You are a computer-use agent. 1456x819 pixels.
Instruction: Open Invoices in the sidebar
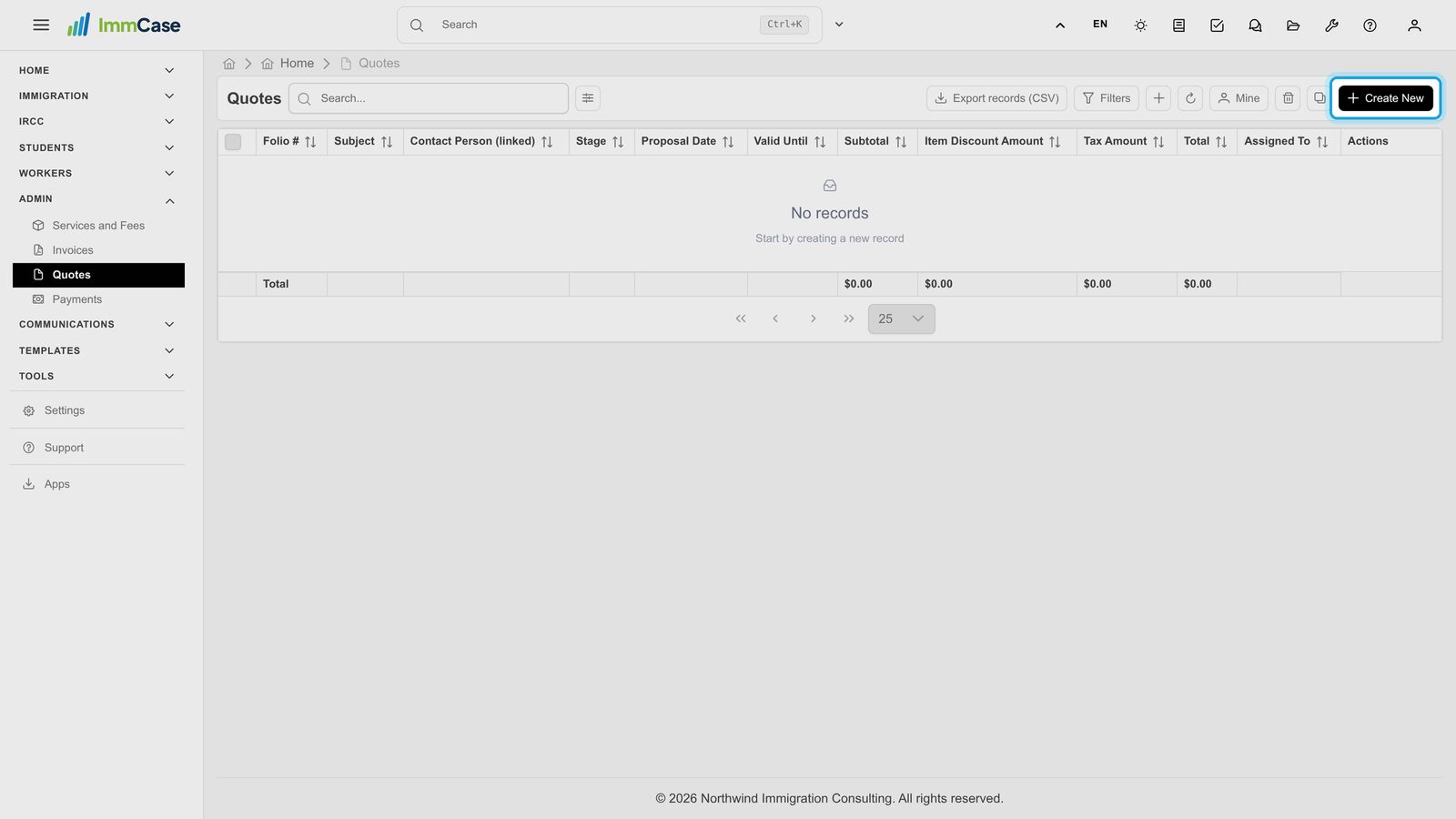tap(98, 250)
